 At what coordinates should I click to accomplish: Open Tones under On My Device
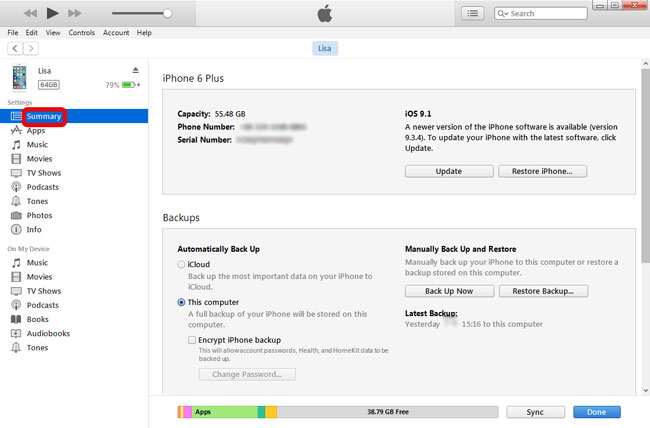(37, 348)
